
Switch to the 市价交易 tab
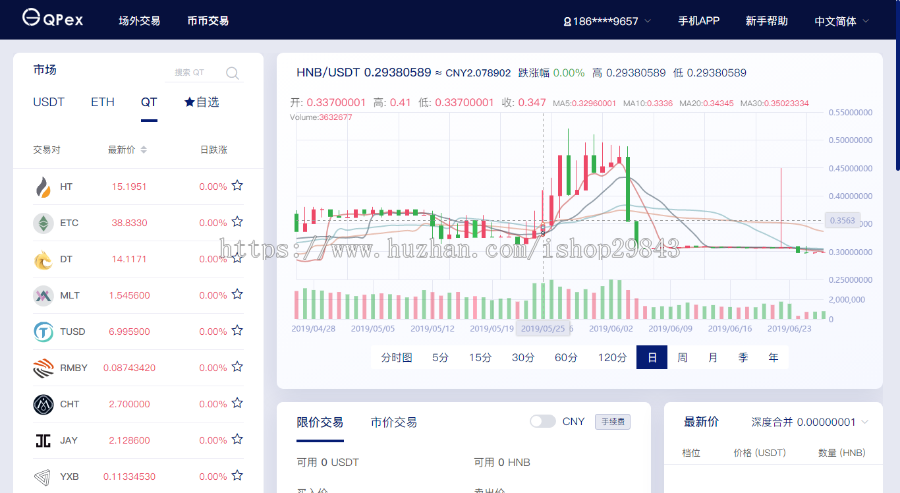[394, 422]
